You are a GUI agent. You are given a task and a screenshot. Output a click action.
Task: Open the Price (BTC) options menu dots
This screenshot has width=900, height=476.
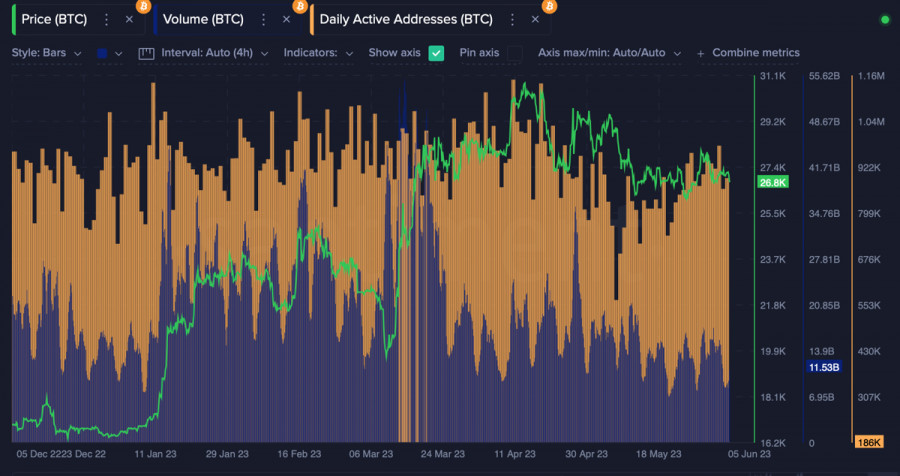(106, 19)
